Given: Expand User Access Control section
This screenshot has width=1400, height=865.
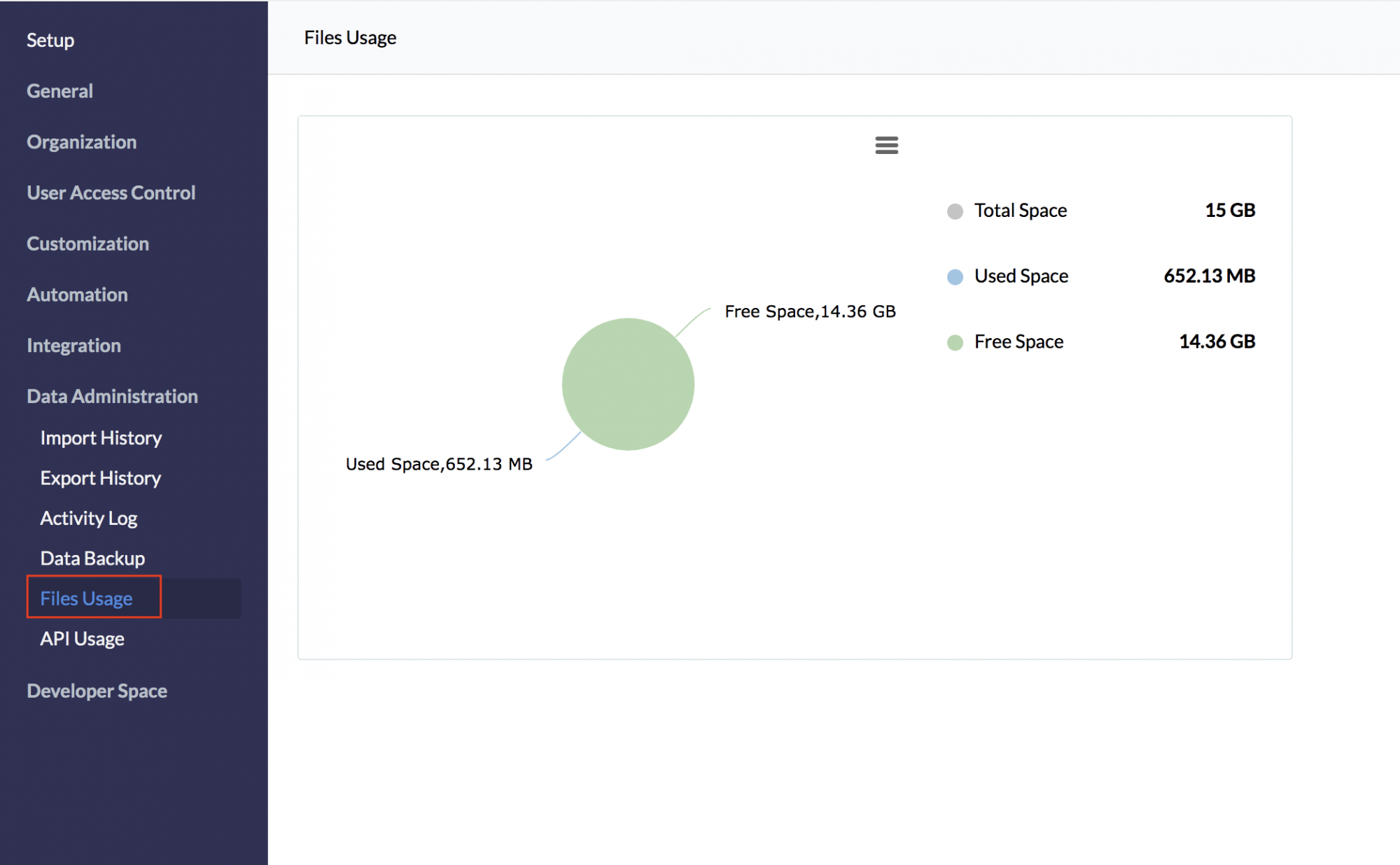Looking at the screenshot, I should (111, 192).
